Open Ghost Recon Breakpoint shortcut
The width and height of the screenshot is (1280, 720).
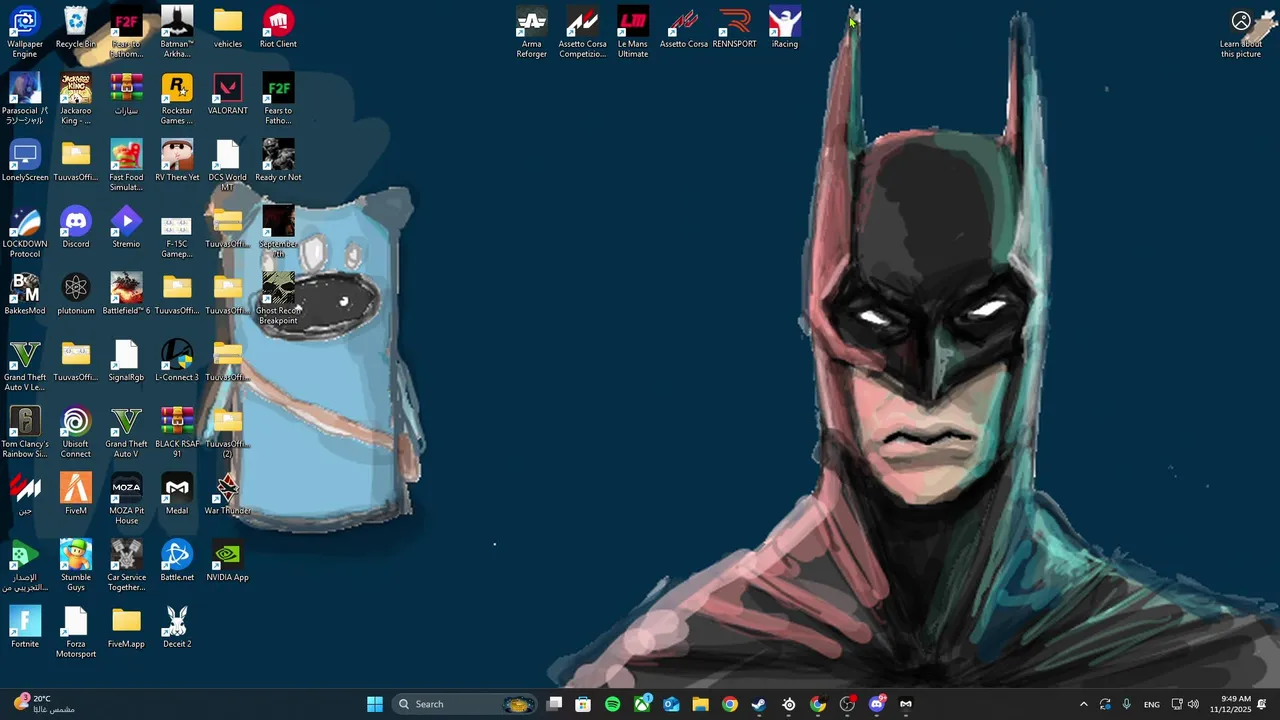coord(278,299)
